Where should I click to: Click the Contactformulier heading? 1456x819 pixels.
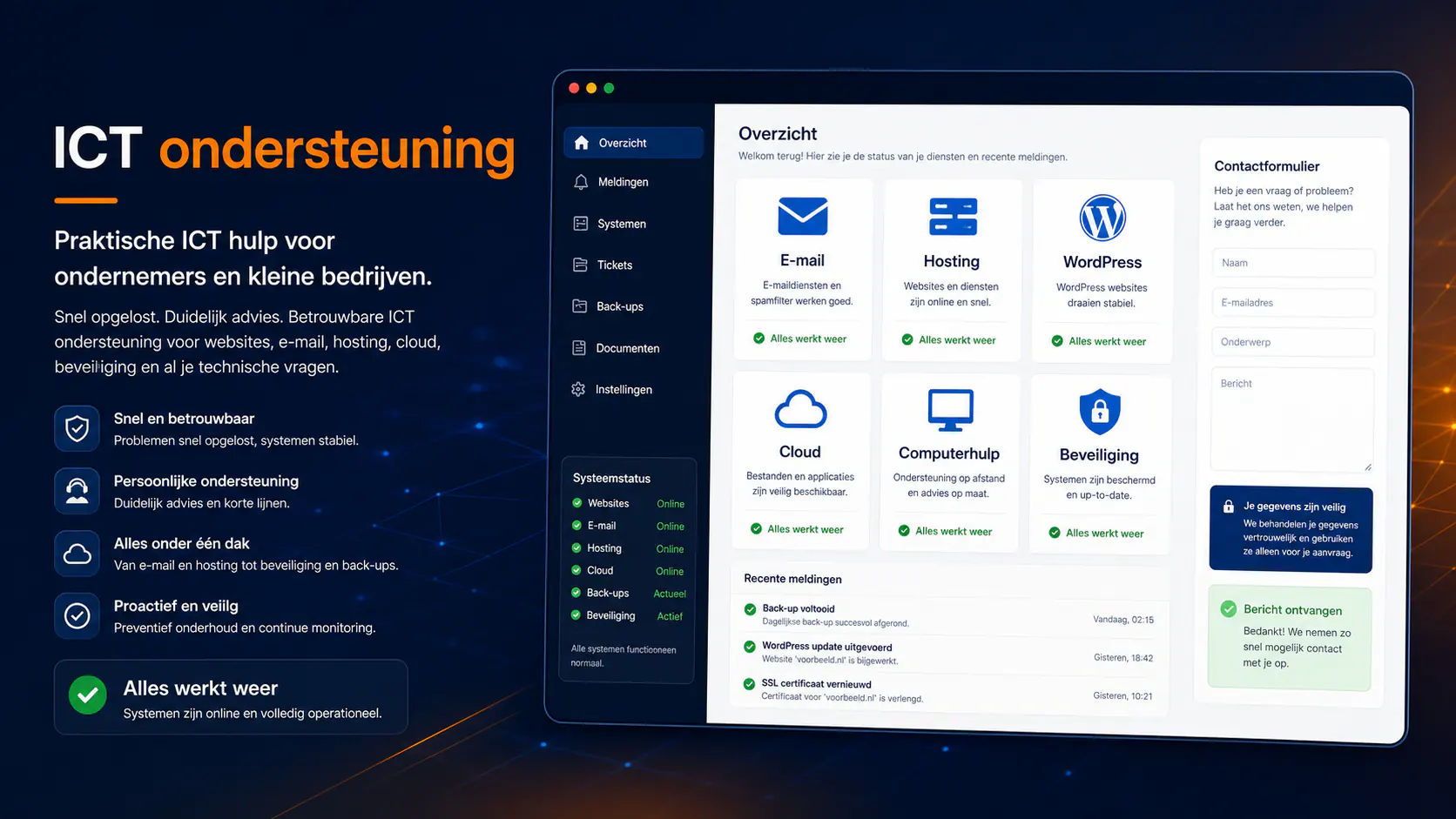point(1267,166)
